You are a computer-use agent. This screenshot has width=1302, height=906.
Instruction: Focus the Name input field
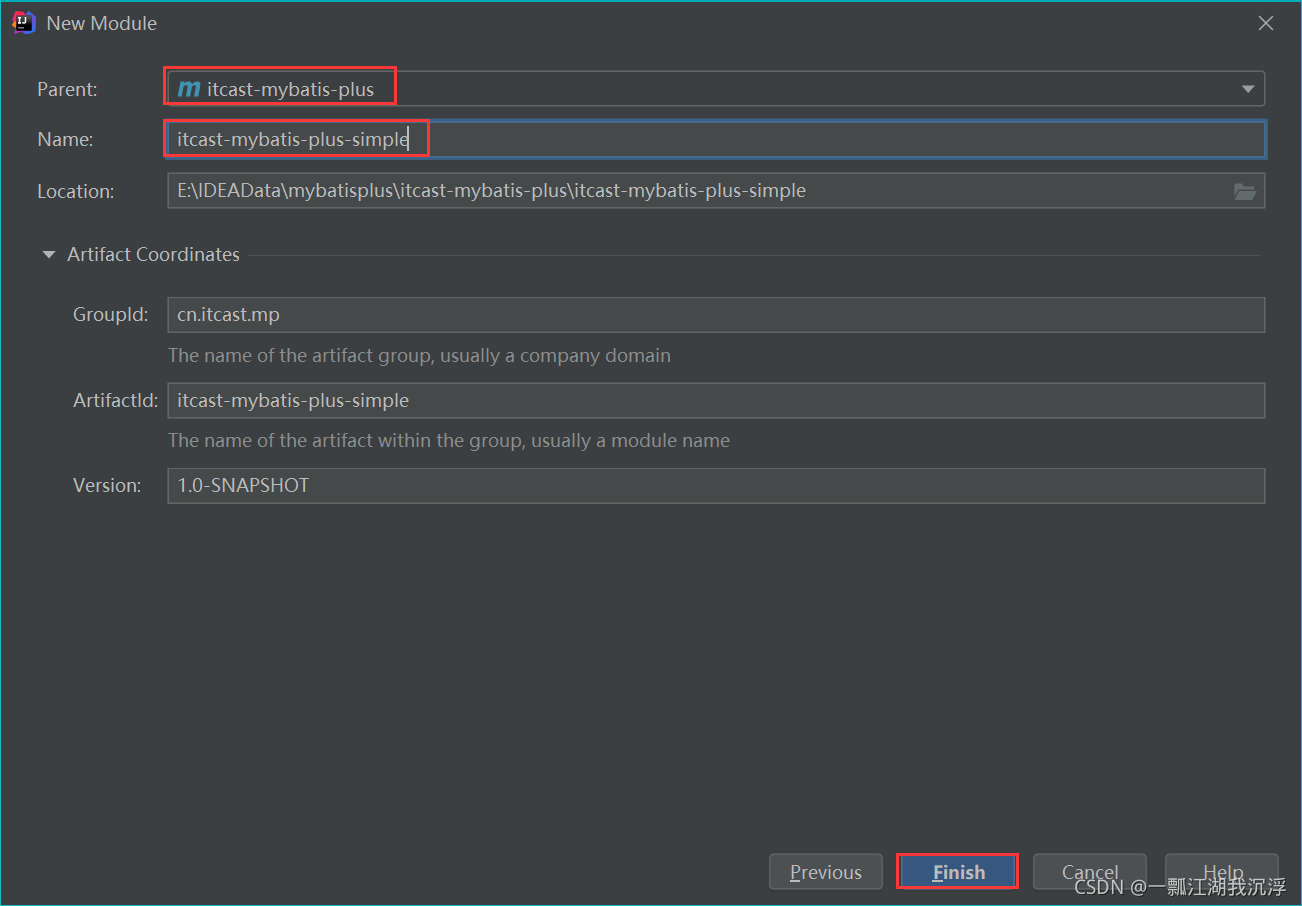tap(716, 139)
